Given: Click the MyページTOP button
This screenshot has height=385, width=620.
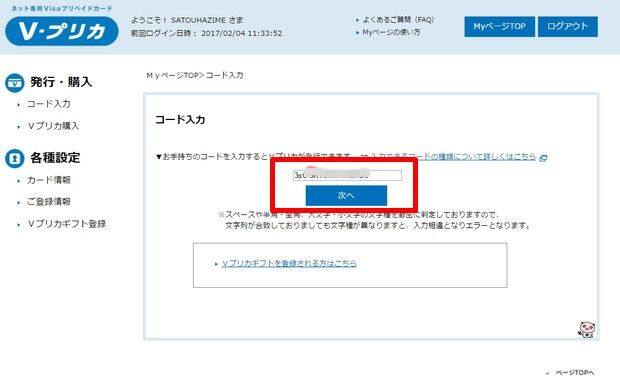Looking at the screenshot, I should (499, 26).
